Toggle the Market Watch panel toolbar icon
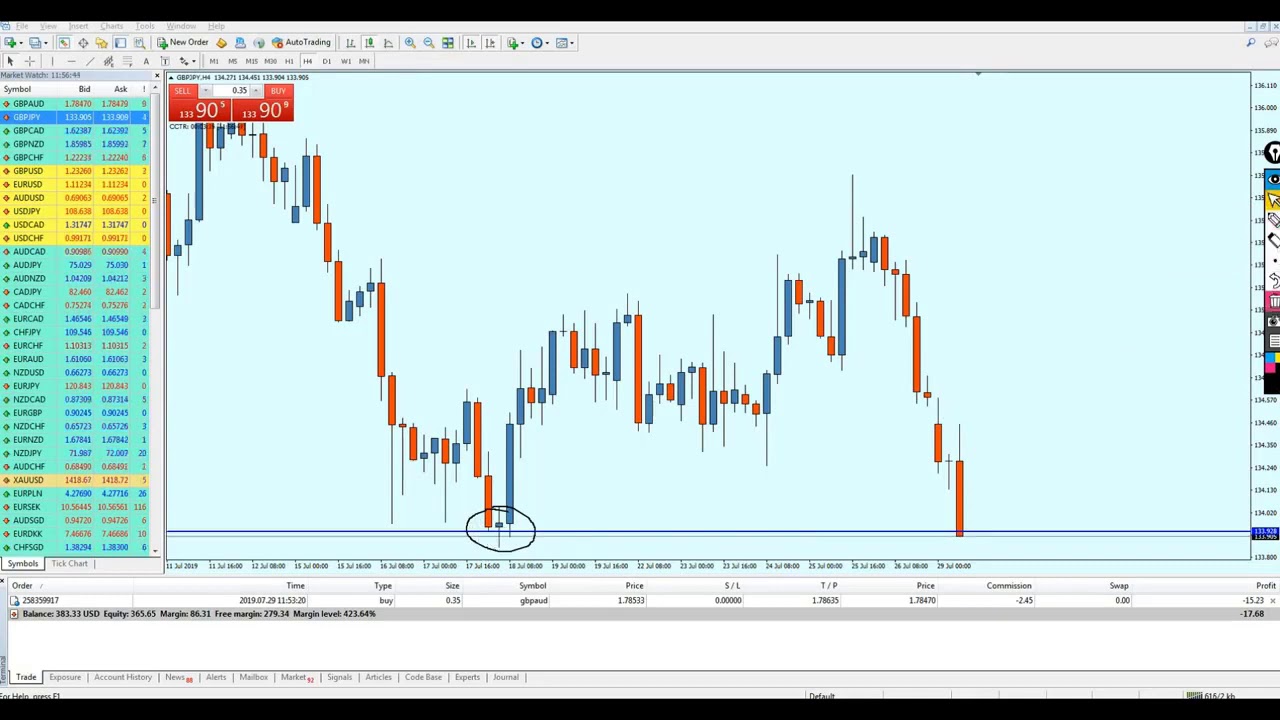1280x720 pixels. 64,43
